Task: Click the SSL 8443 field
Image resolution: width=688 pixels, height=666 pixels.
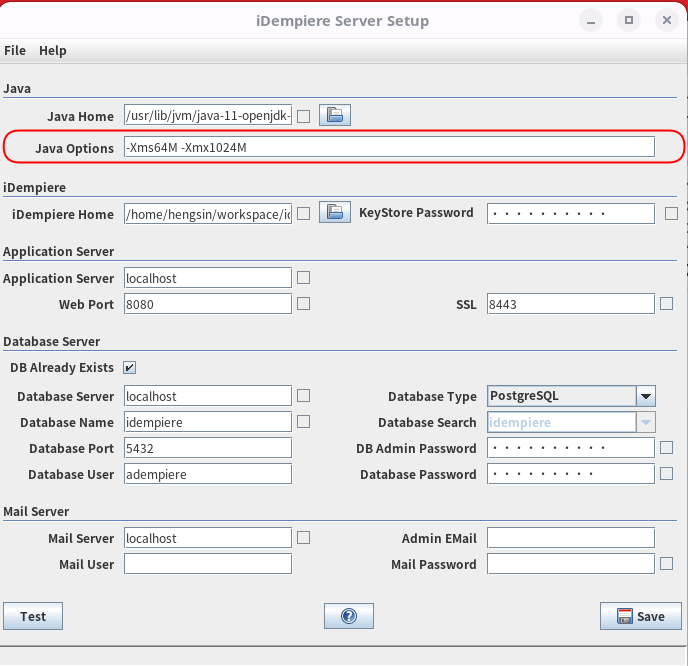Action: point(571,304)
